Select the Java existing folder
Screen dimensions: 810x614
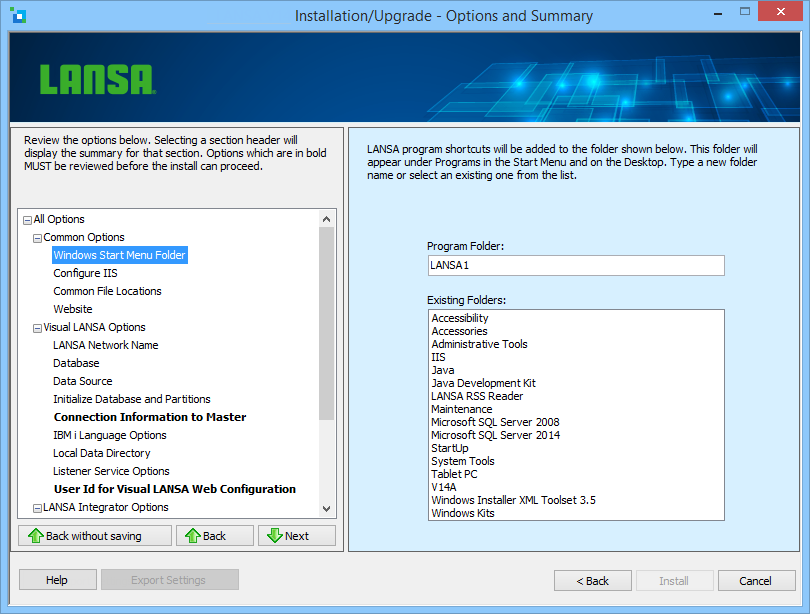[443, 370]
